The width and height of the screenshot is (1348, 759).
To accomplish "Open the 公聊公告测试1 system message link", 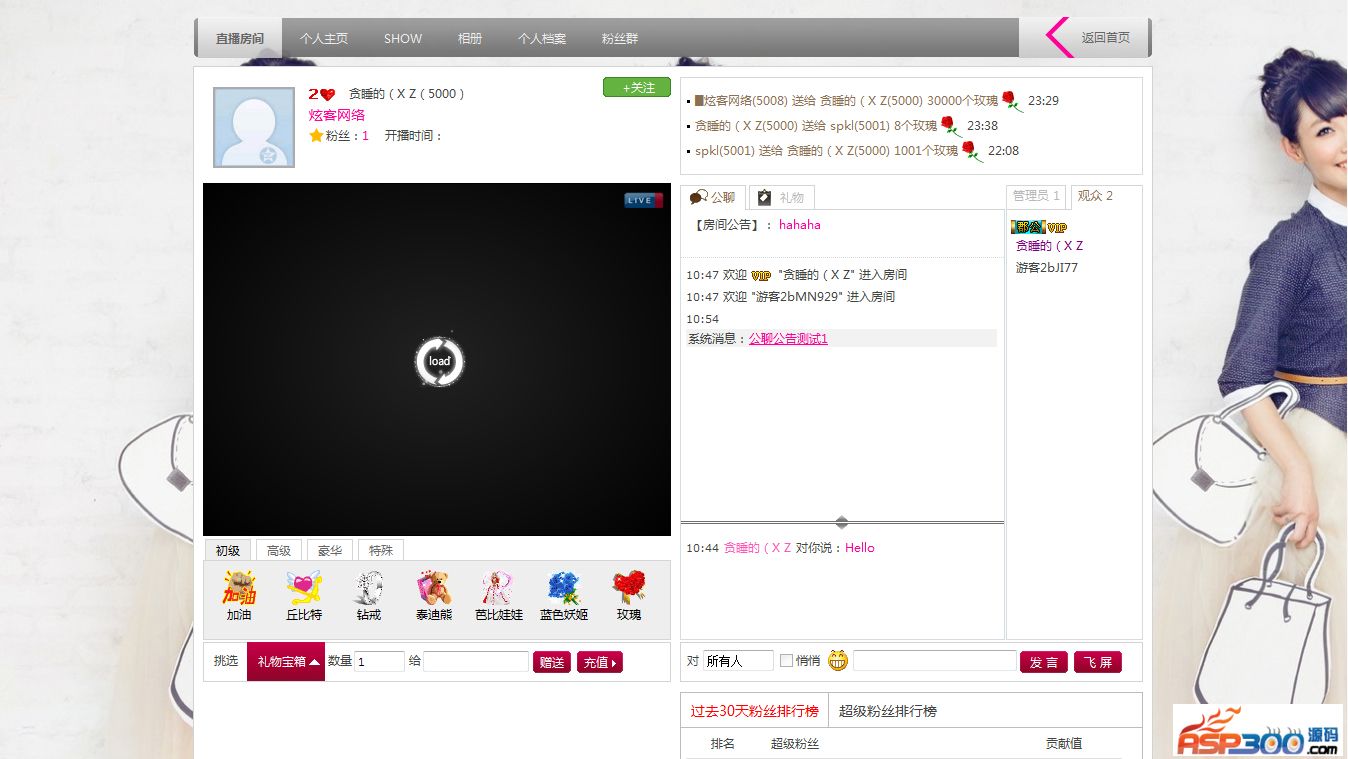I will pos(788,339).
